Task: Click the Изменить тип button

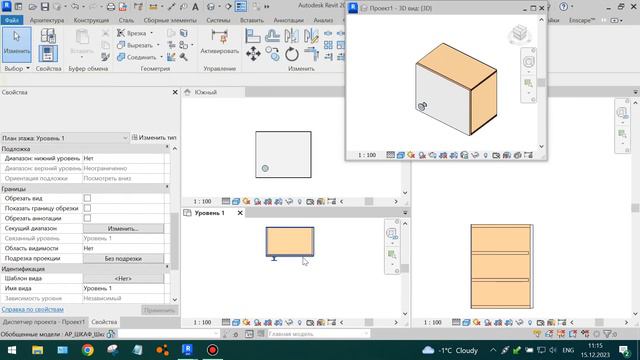Action: click(x=154, y=138)
